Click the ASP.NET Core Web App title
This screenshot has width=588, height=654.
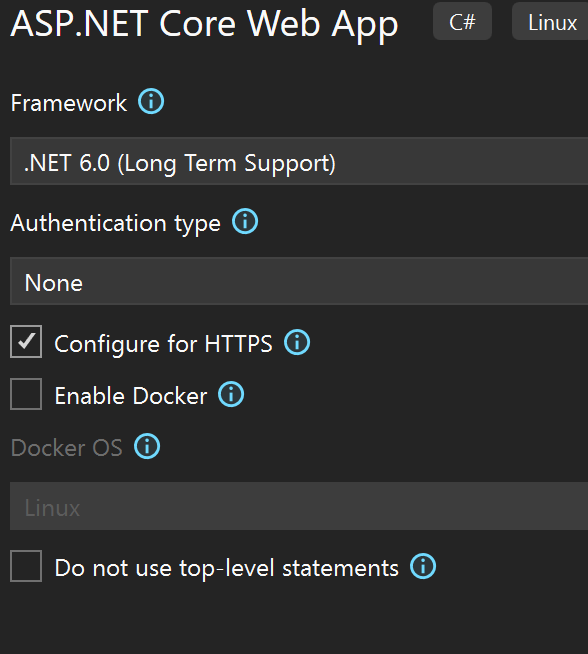coord(204,24)
